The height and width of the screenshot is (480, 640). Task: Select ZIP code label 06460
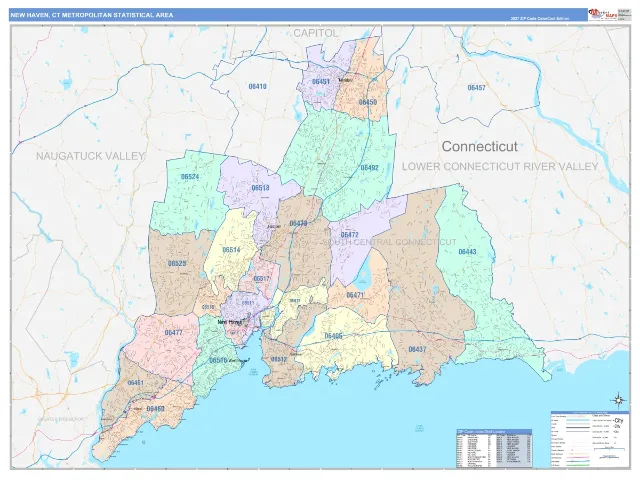[156, 409]
